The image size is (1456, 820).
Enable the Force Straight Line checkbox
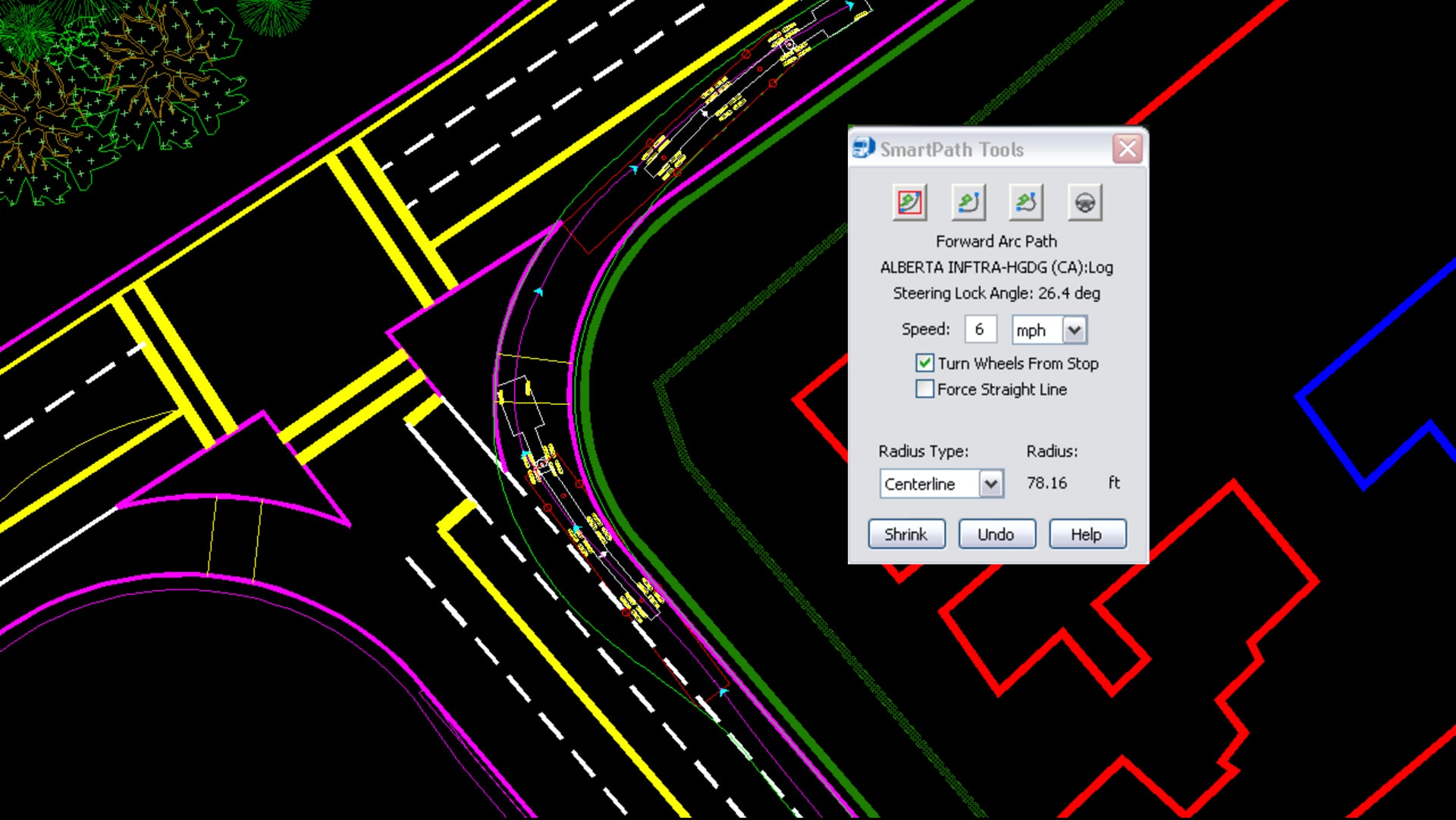924,389
